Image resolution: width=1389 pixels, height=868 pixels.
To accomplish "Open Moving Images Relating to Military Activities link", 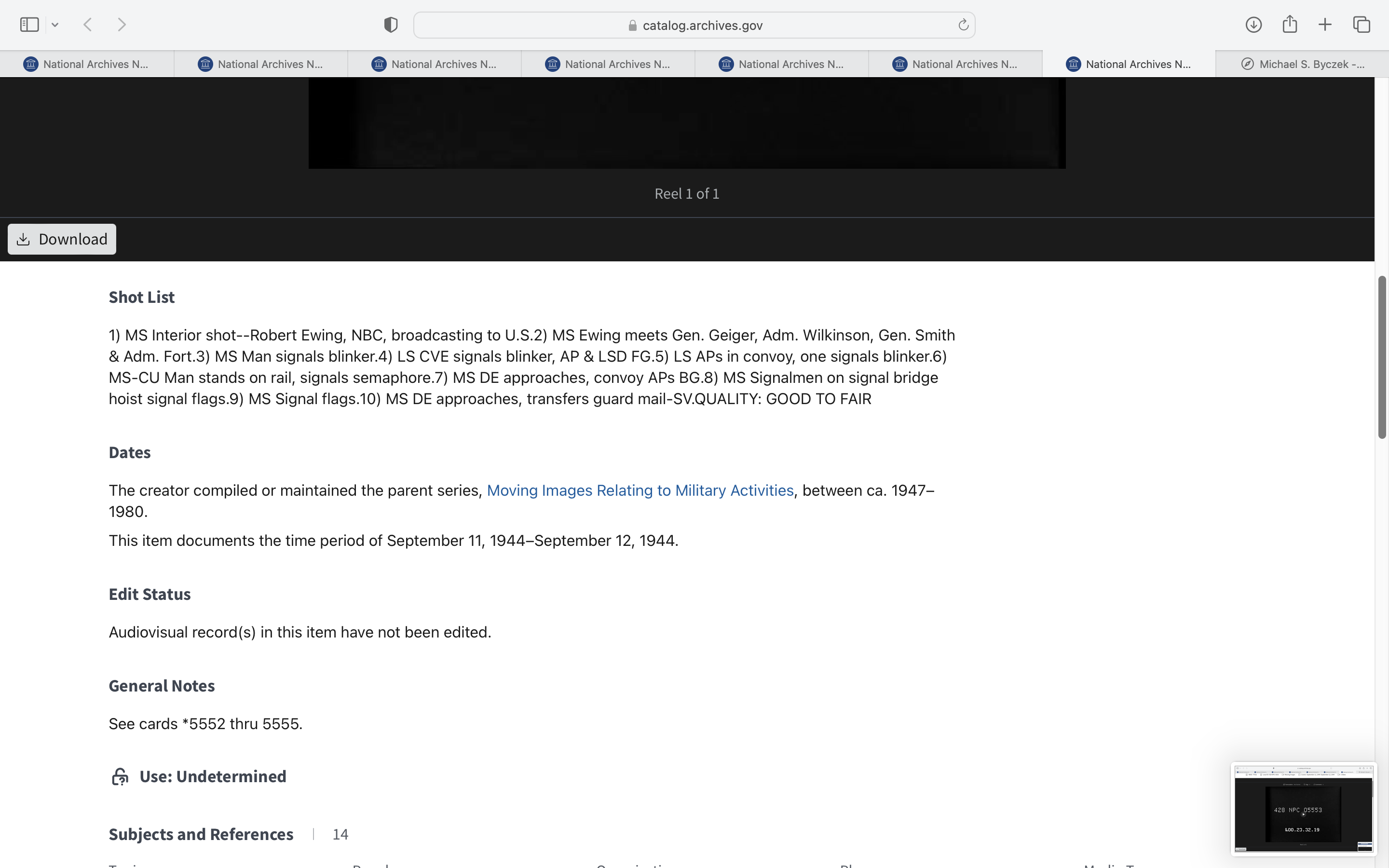I will (640, 490).
